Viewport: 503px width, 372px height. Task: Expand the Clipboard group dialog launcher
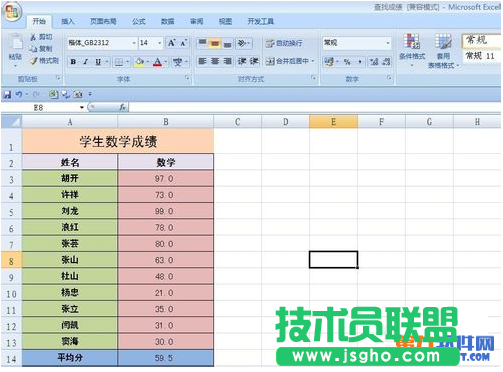click(x=58, y=78)
